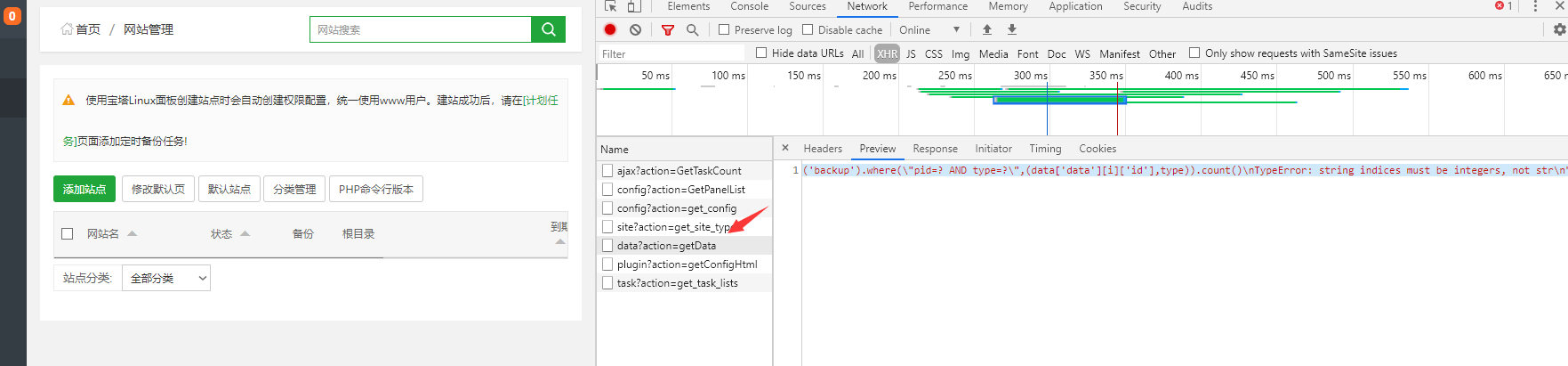This screenshot has width=1568, height=366.
Task: Open network settings gear icon
Action: (x=1559, y=29)
